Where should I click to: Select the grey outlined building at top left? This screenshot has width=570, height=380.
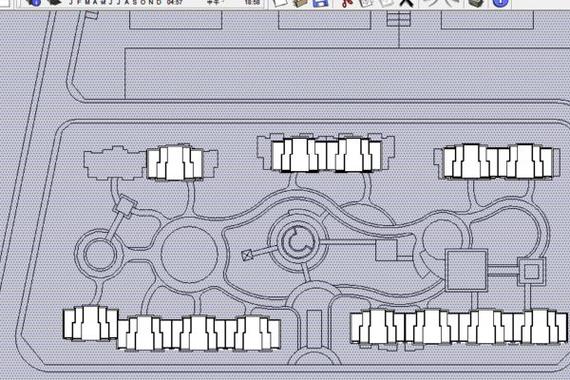pyautogui.click(x=115, y=163)
